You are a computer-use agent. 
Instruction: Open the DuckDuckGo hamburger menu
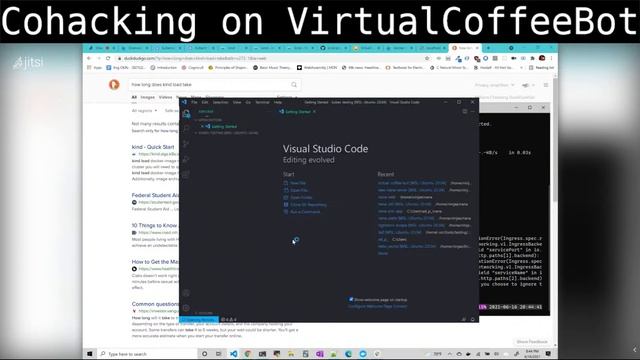click(x=546, y=85)
